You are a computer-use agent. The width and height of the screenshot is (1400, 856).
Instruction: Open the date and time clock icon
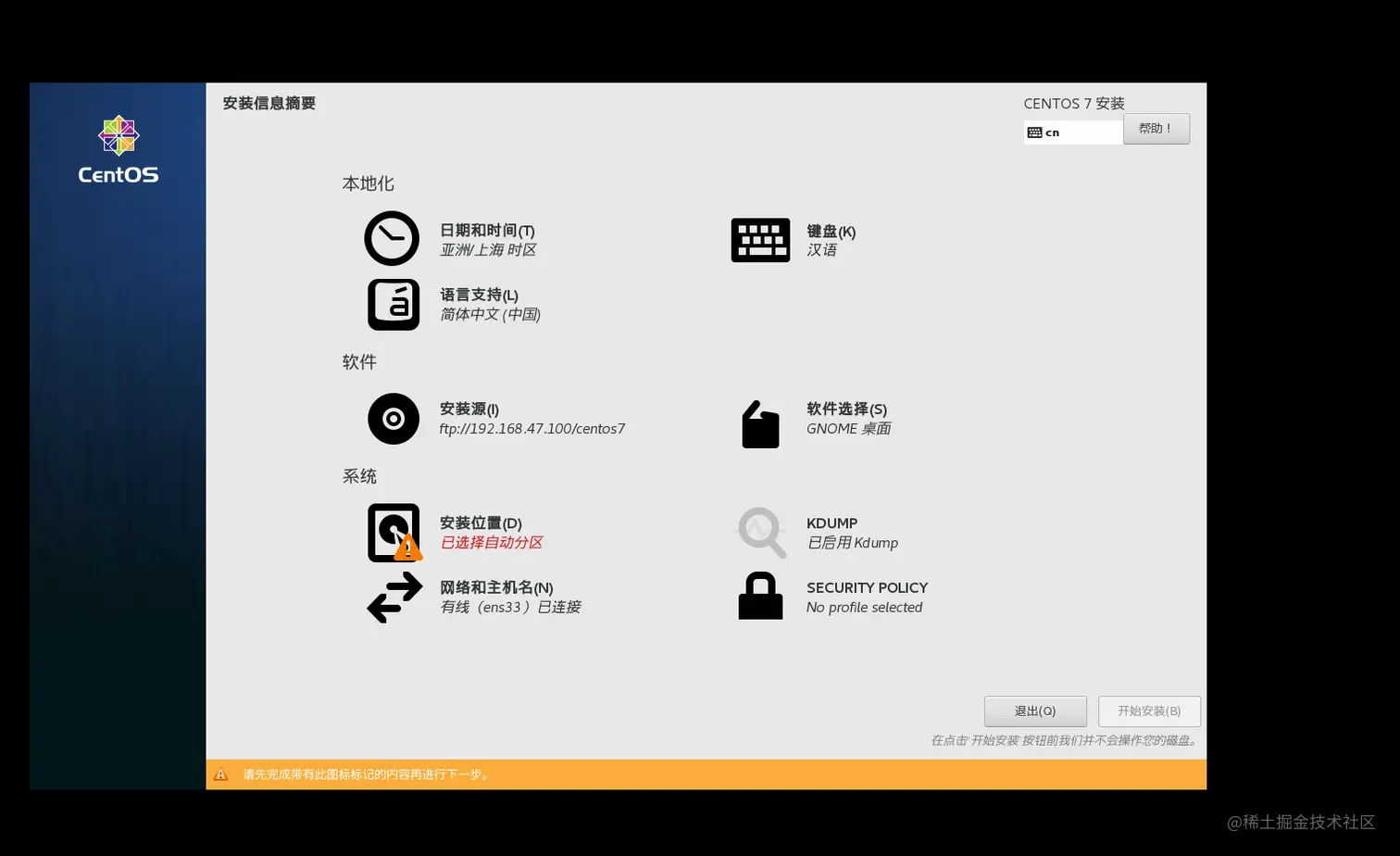[x=392, y=239]
